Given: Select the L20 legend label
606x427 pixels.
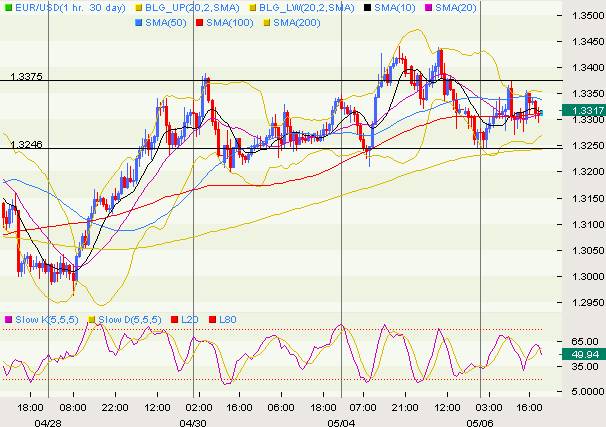Looking at the screenshot, I should [x=190, y=320].
